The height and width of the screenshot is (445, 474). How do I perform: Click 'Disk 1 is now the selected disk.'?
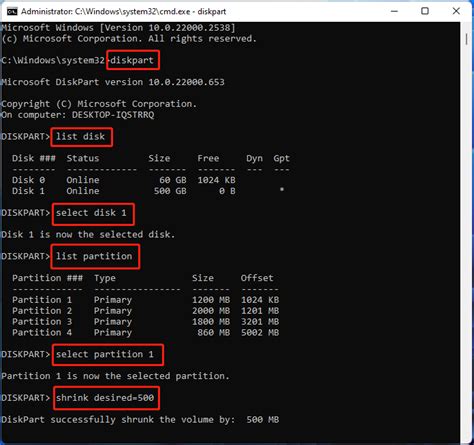88,235
